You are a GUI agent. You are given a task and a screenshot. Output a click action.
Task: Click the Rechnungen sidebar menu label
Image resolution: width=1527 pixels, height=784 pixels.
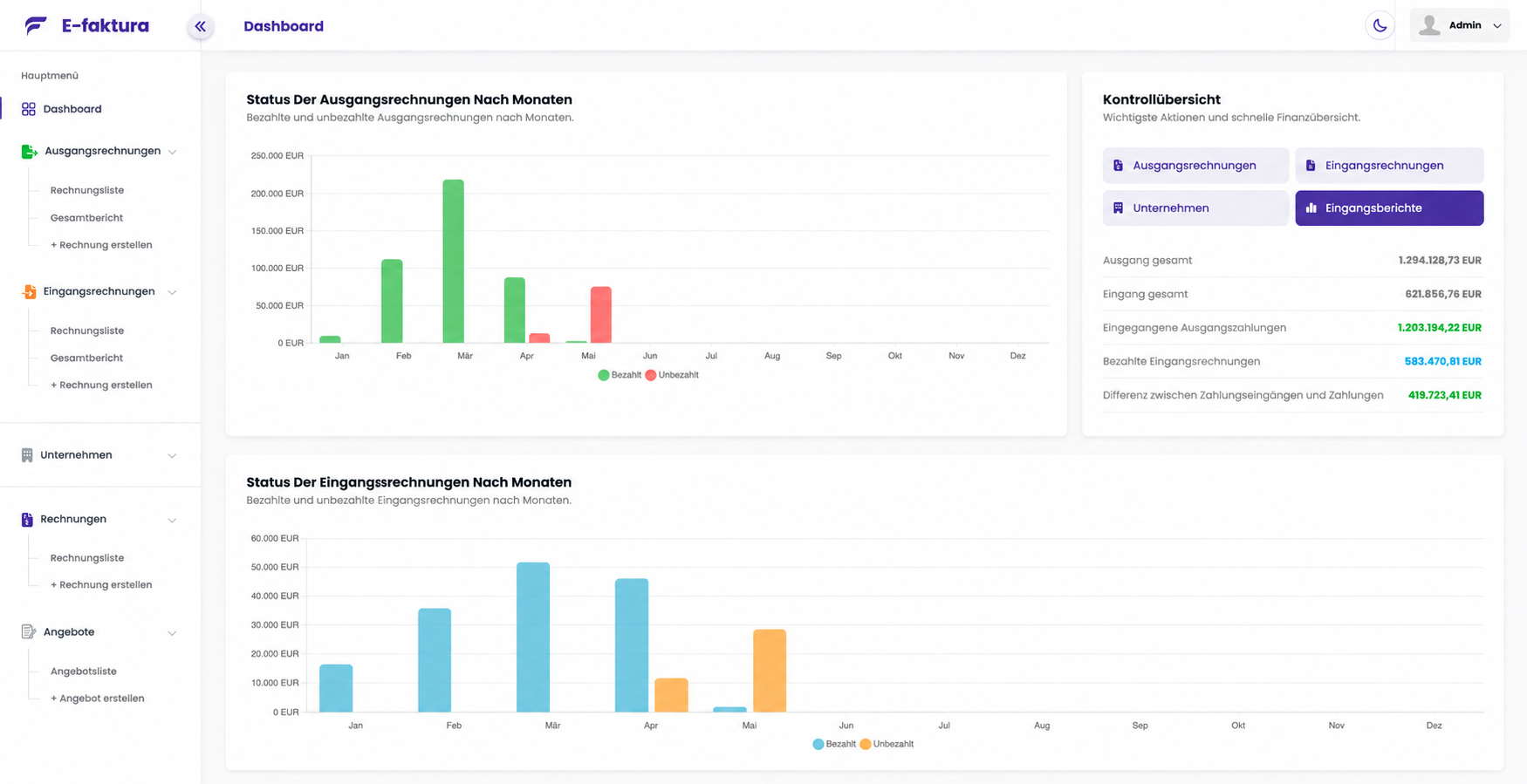click(73, 519)
